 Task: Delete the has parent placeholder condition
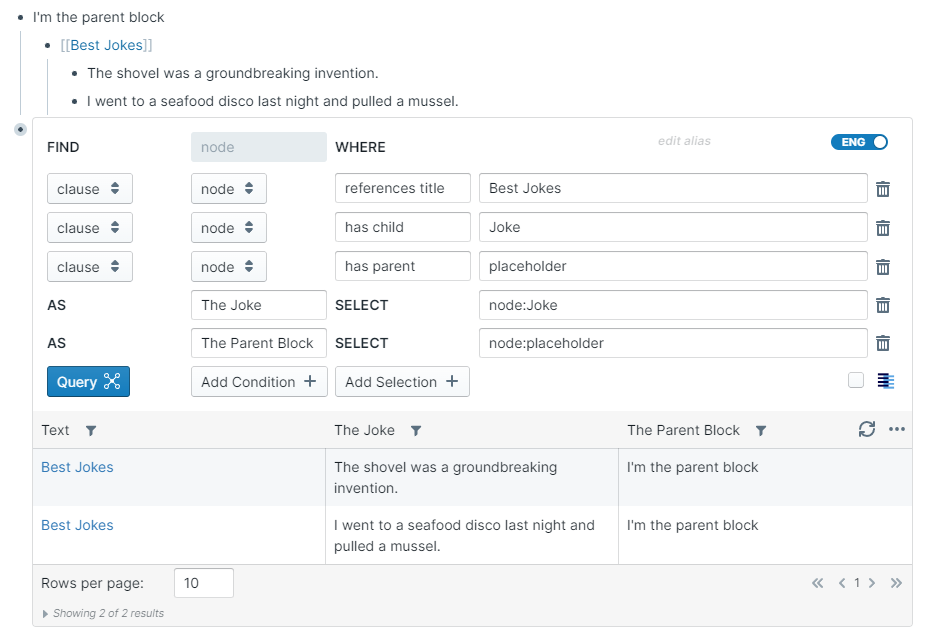coord(883,267)
